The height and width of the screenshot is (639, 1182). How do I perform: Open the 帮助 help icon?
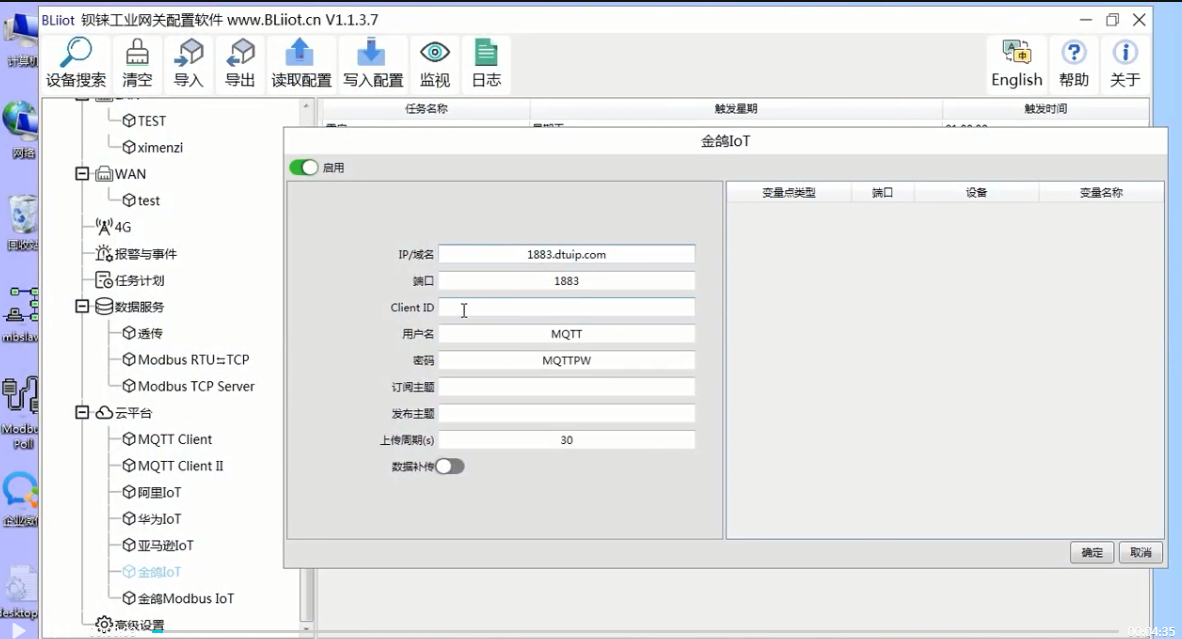click(1074, 54)
